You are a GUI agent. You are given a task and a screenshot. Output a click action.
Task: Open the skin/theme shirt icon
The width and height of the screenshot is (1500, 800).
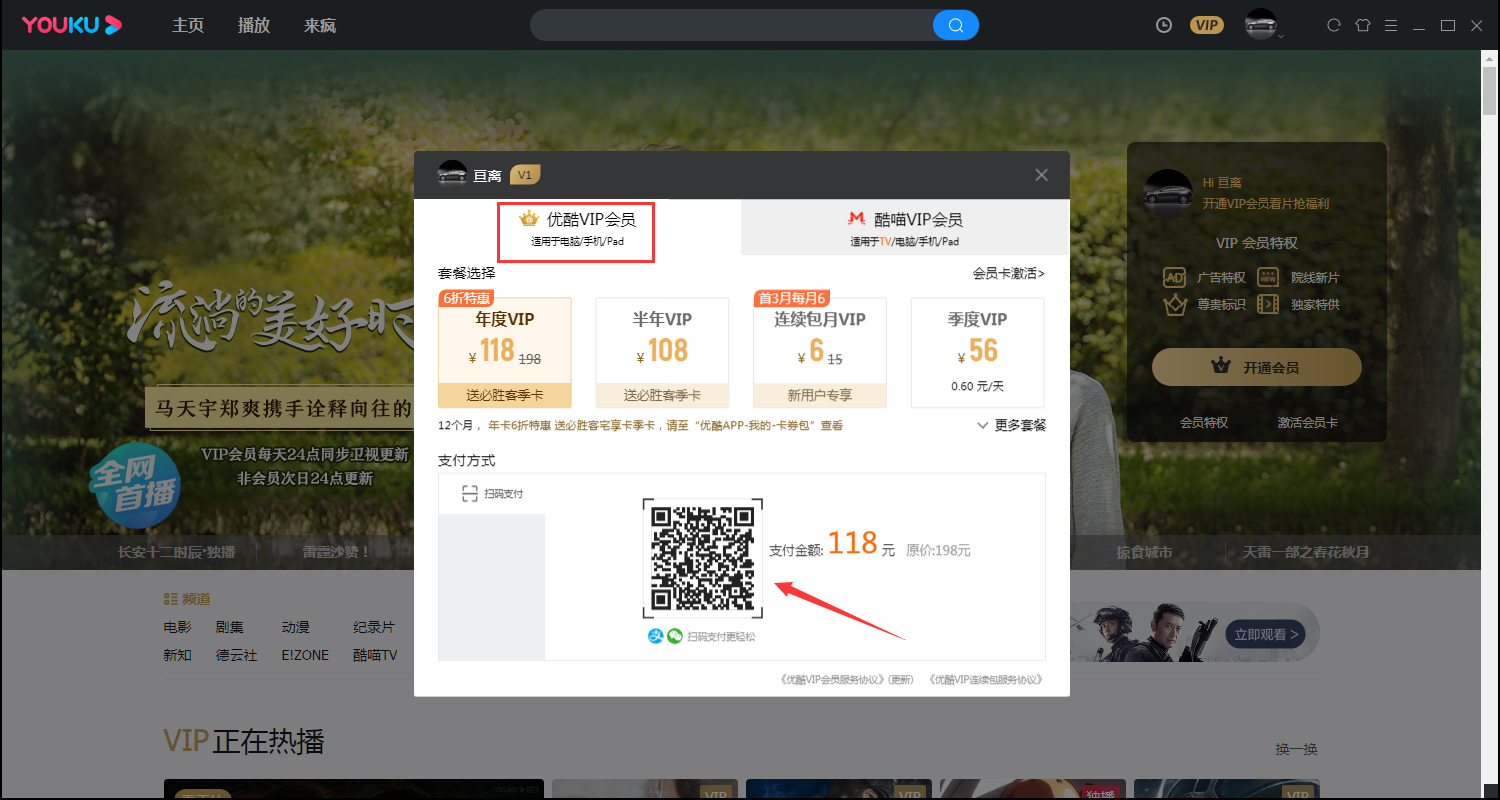1362,25
